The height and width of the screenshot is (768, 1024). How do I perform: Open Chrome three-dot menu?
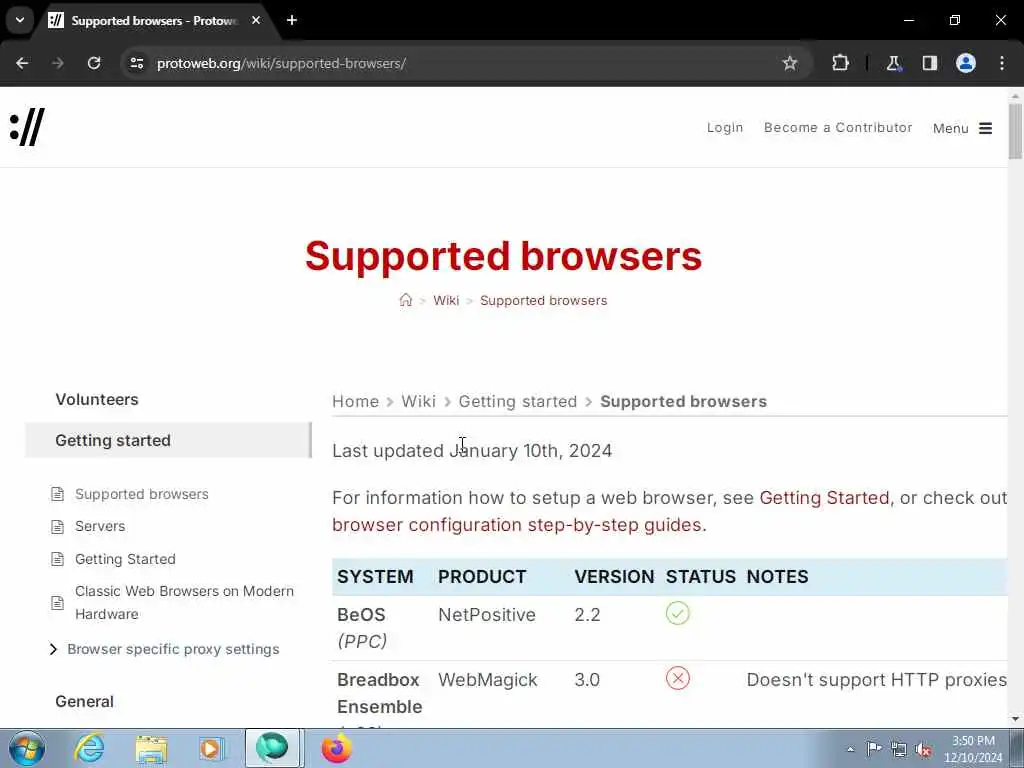pos(1002,63)
